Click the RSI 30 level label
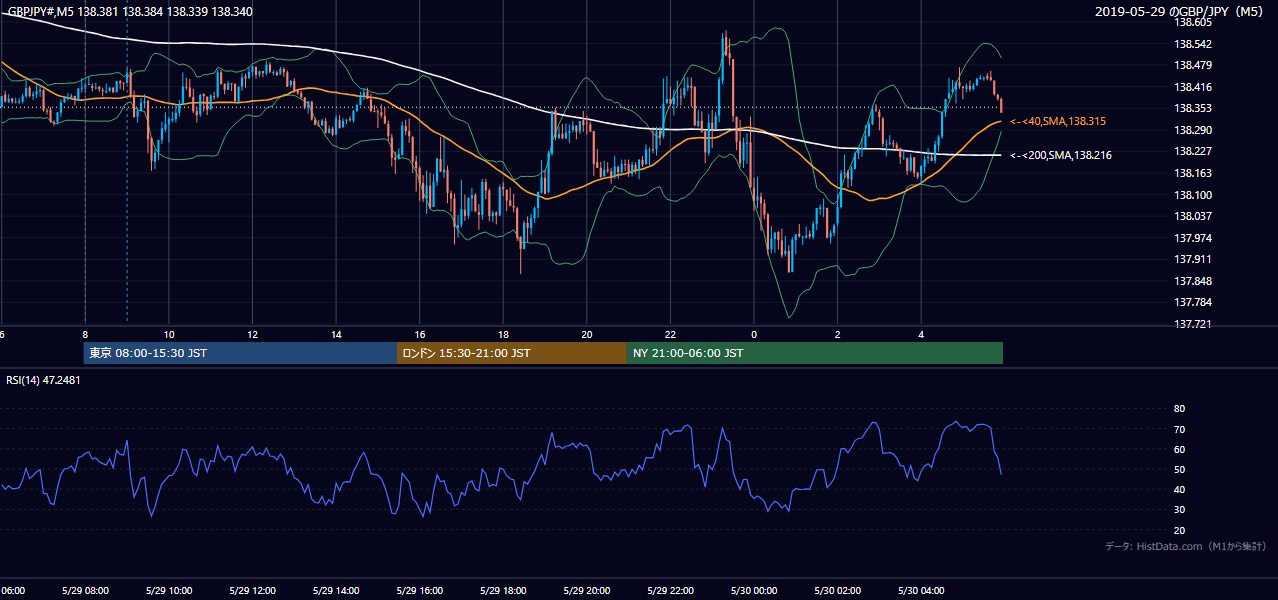This screenshot has height=600, width=1278. click(1179, 509)
